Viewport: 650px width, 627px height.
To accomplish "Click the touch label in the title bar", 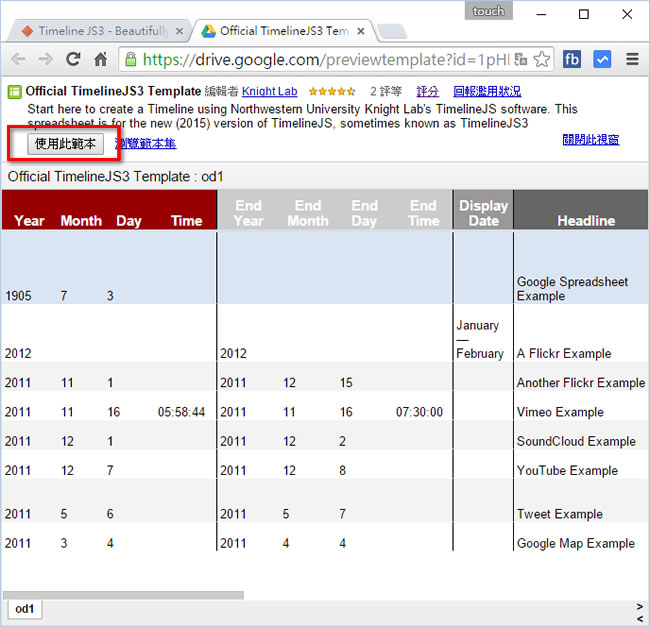I will (488, 11).
